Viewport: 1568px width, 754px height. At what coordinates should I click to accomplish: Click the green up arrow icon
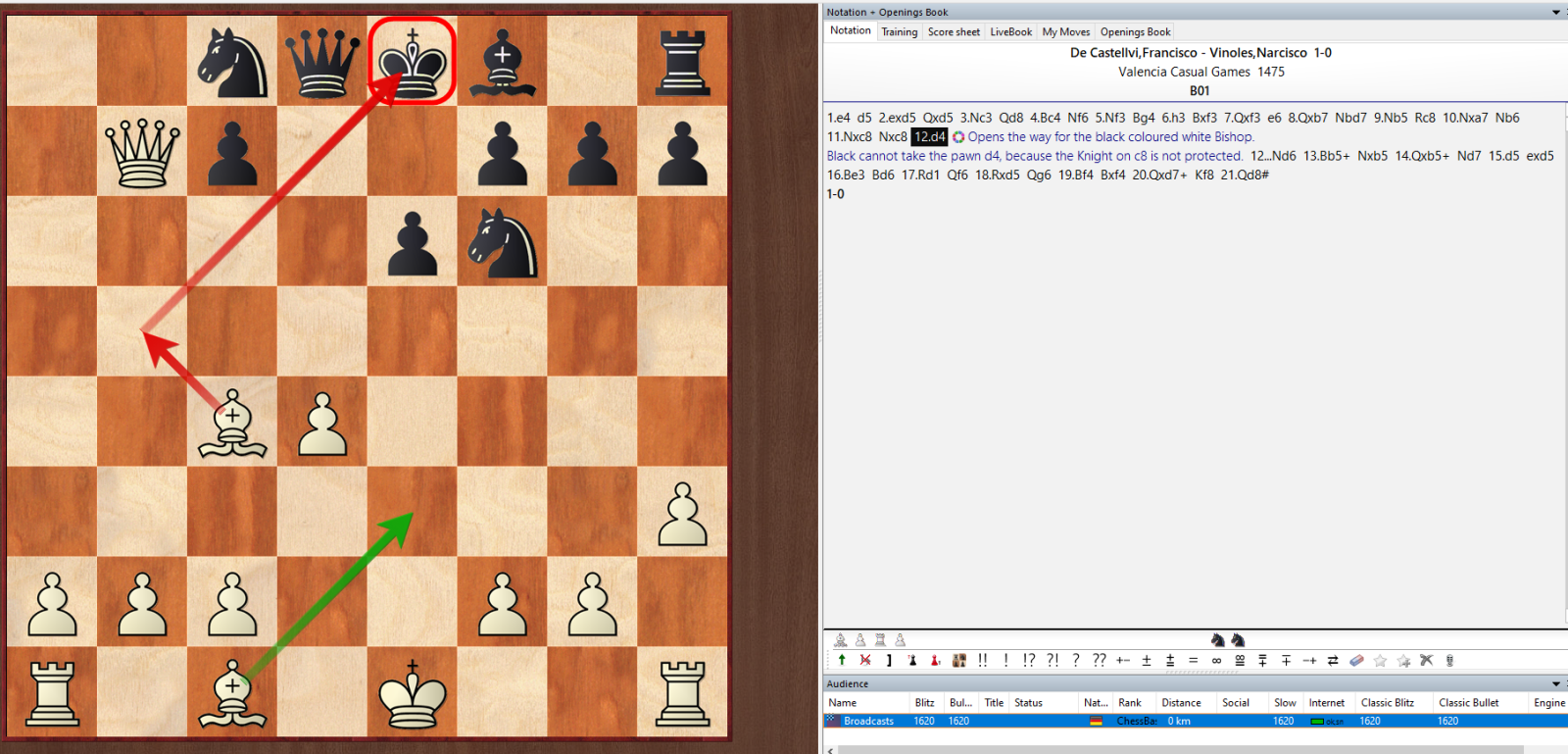842,660
